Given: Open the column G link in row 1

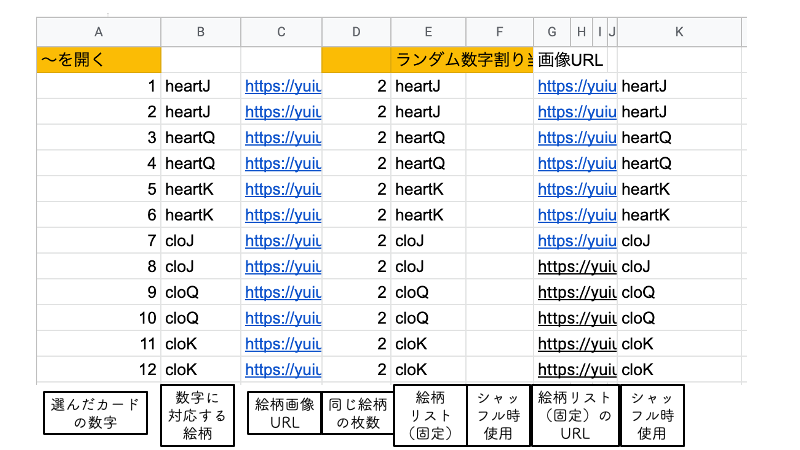Looking at the screenshot, I should point(577,86).
